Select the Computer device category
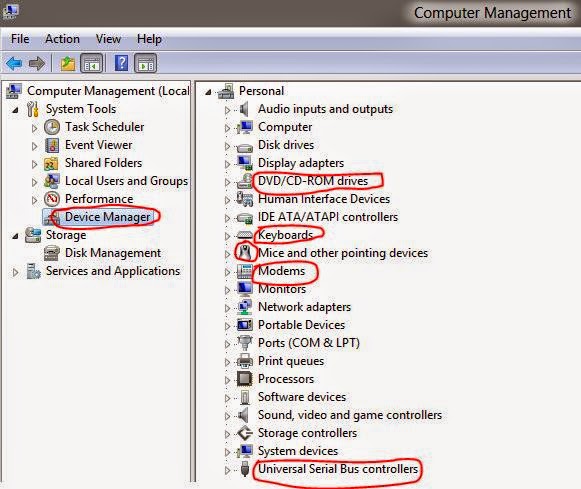581x489 pixels. (285, 127)
